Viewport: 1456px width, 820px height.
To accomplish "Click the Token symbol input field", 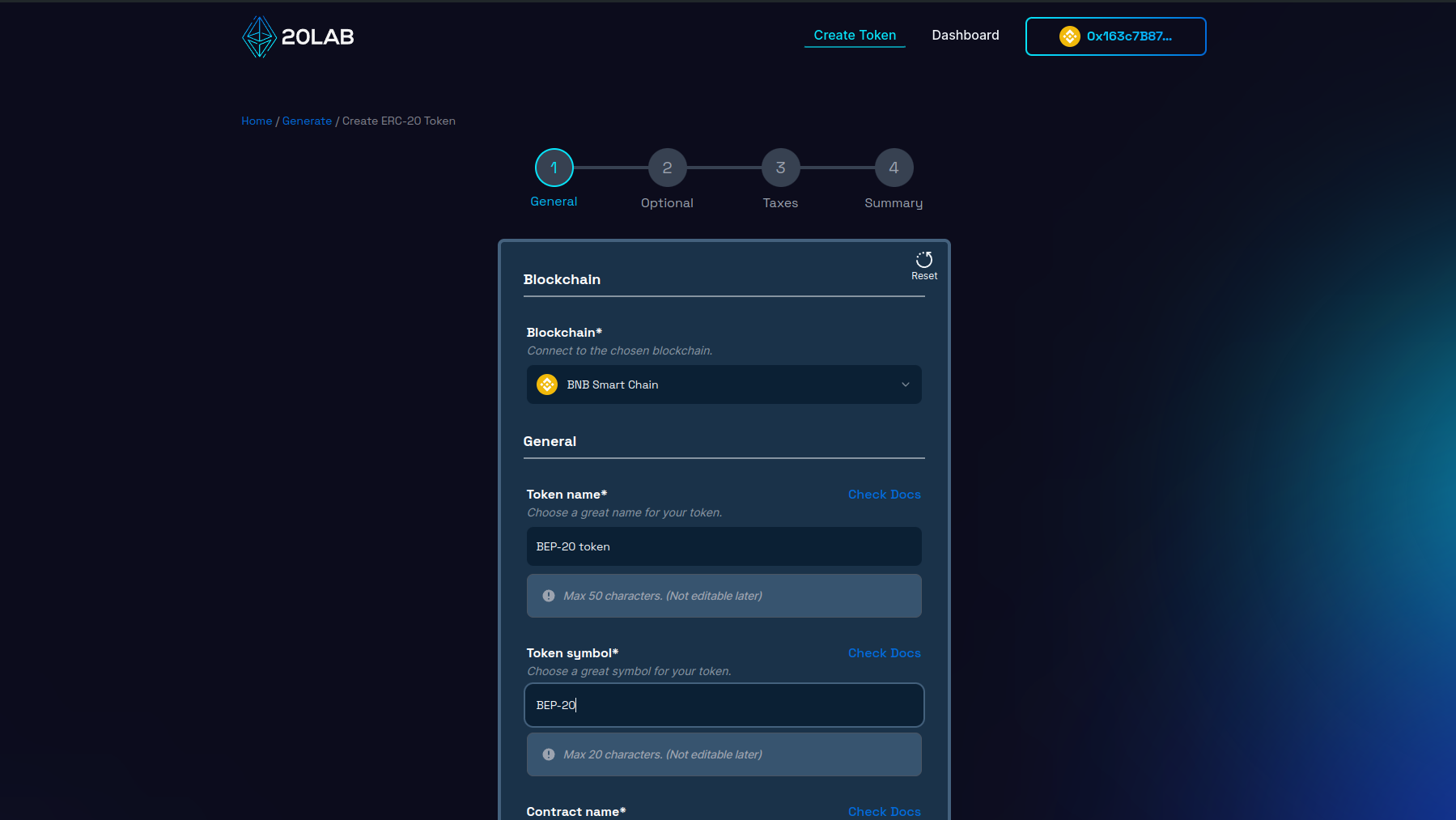I will click(724, 705).
